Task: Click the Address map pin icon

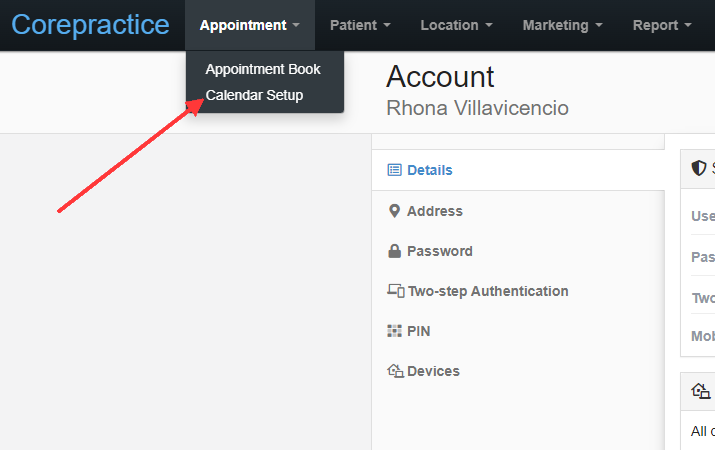Action: [394, 211]
